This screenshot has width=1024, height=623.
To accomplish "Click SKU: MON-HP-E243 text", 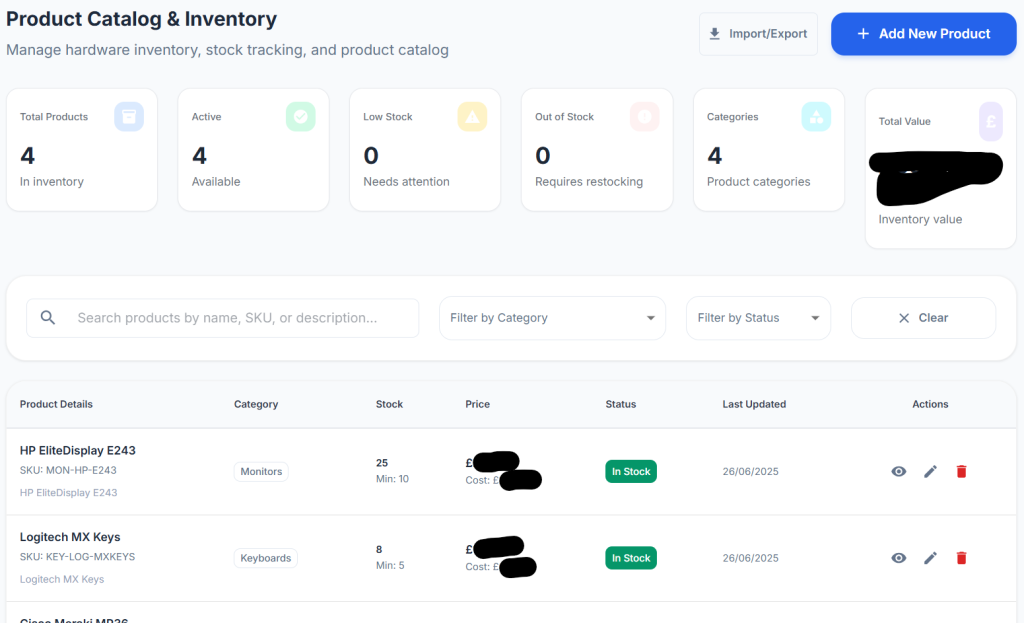I will pos(68,470).
